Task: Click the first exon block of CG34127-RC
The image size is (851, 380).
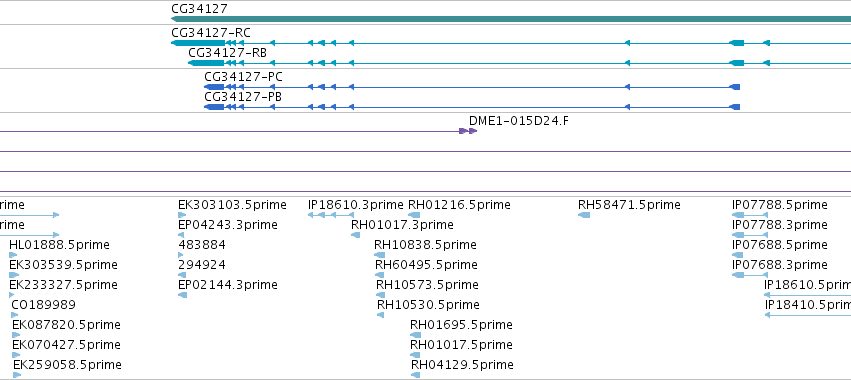Action: point(198,43)
